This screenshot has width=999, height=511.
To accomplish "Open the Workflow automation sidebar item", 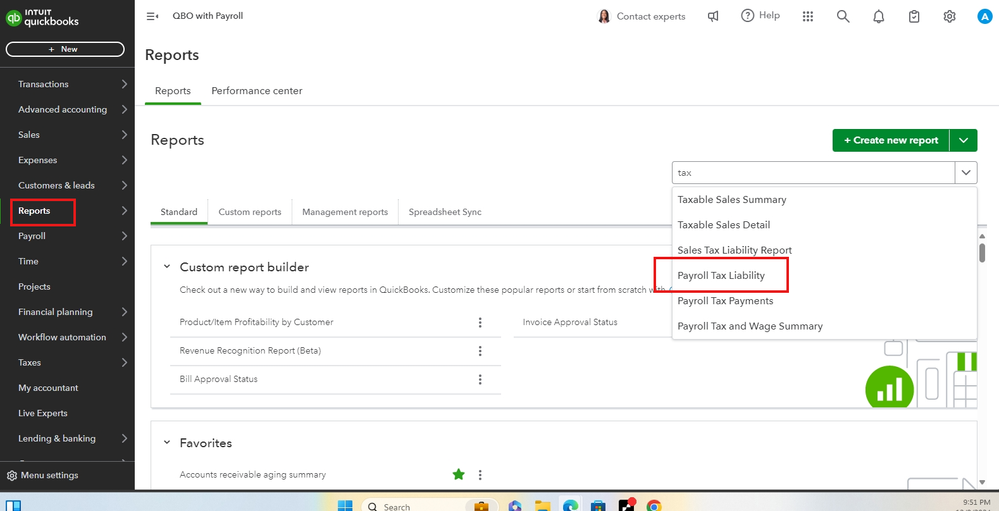I will click(61, 337).
